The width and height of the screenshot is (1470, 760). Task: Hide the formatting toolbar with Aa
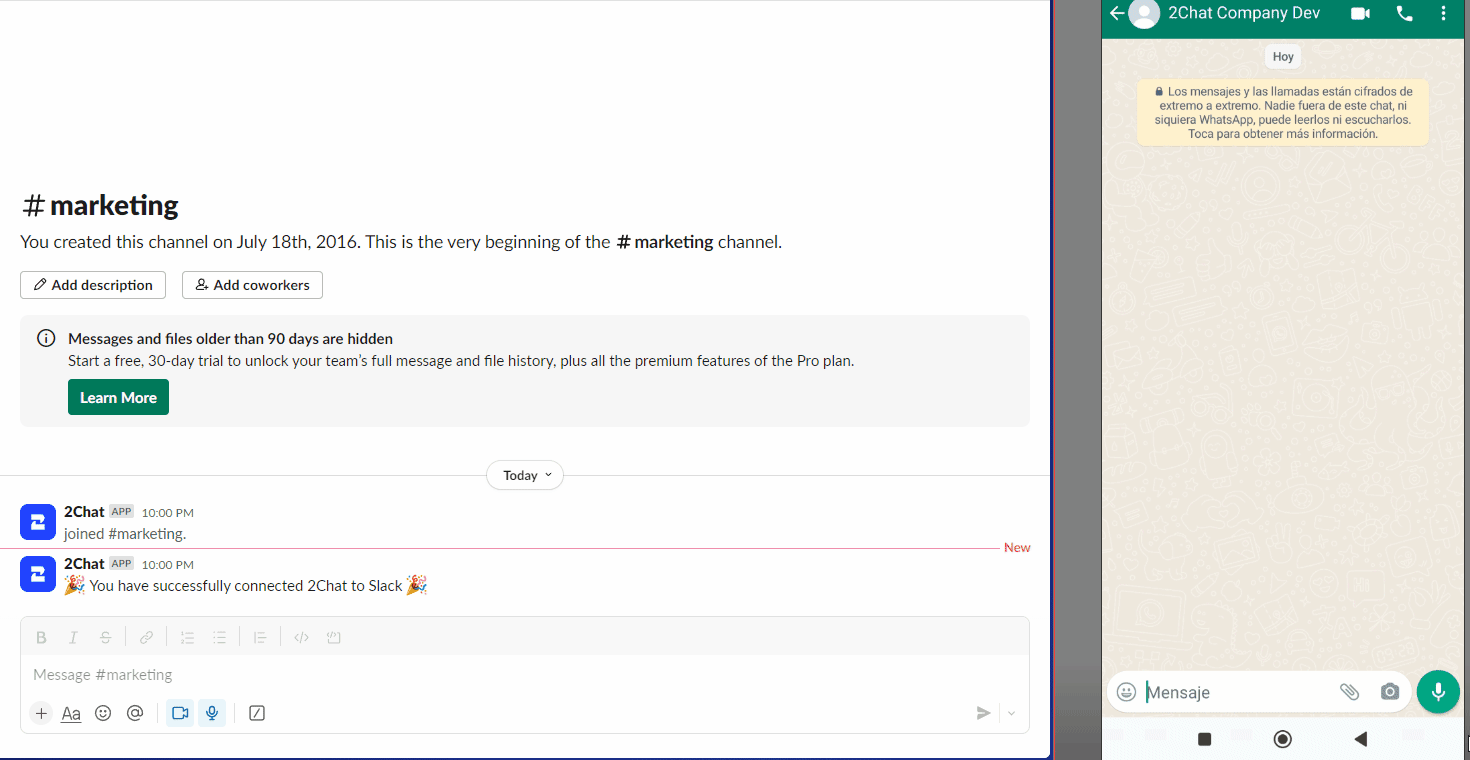click(71, 713)
